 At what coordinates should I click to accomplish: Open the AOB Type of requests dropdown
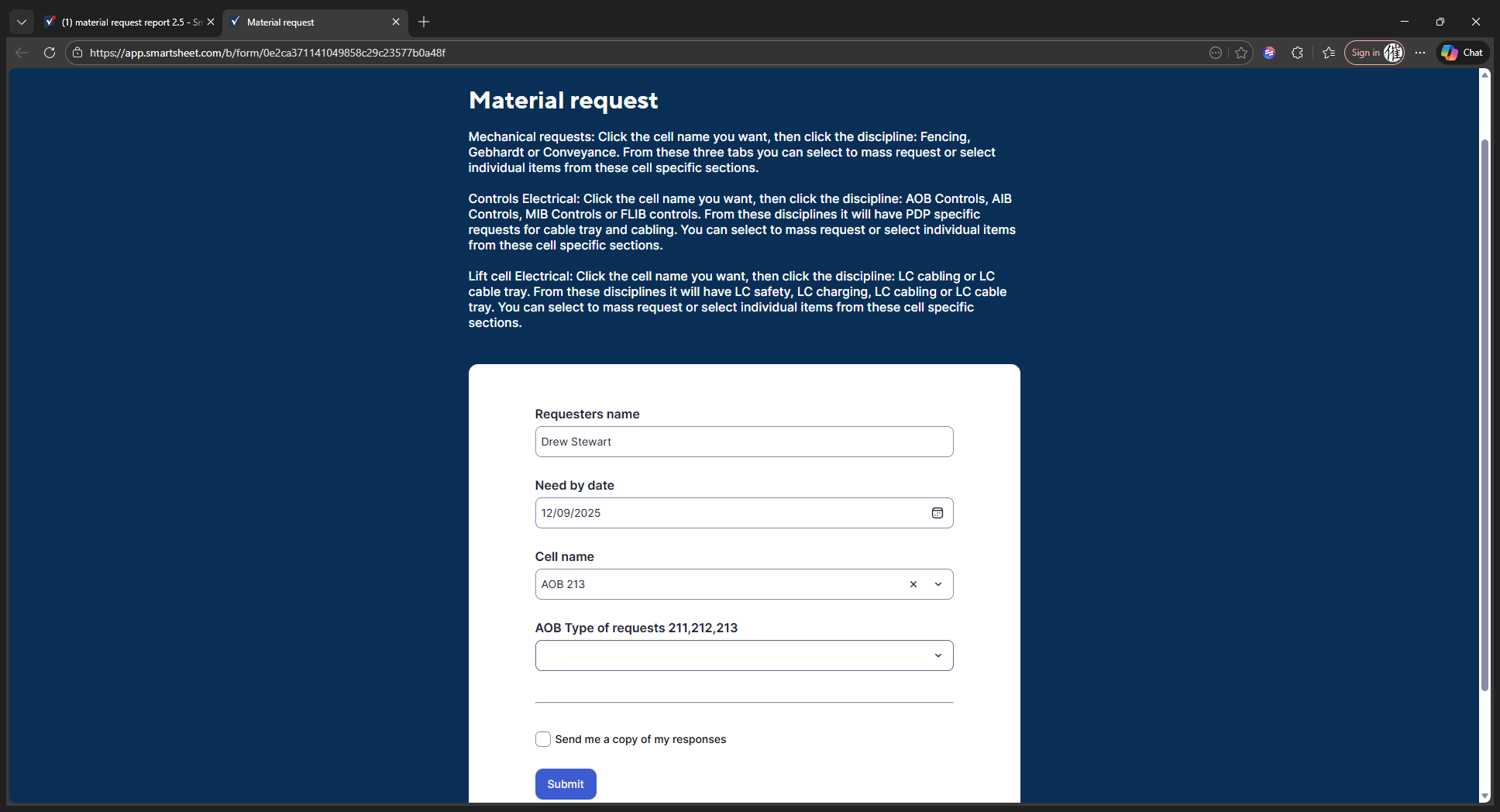(744, 655)
